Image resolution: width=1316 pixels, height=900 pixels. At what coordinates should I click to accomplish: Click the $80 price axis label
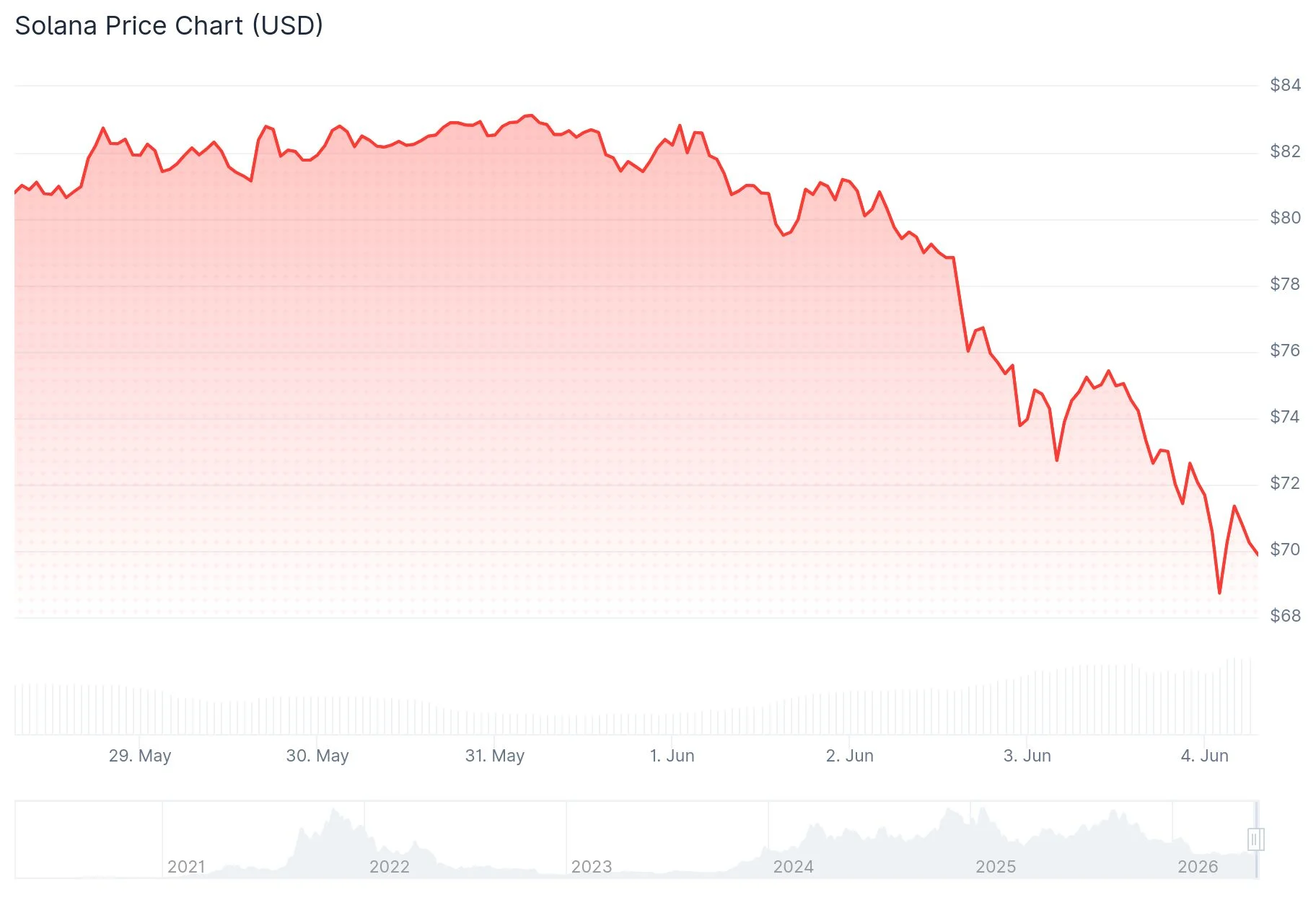(x=1285, y=218)
